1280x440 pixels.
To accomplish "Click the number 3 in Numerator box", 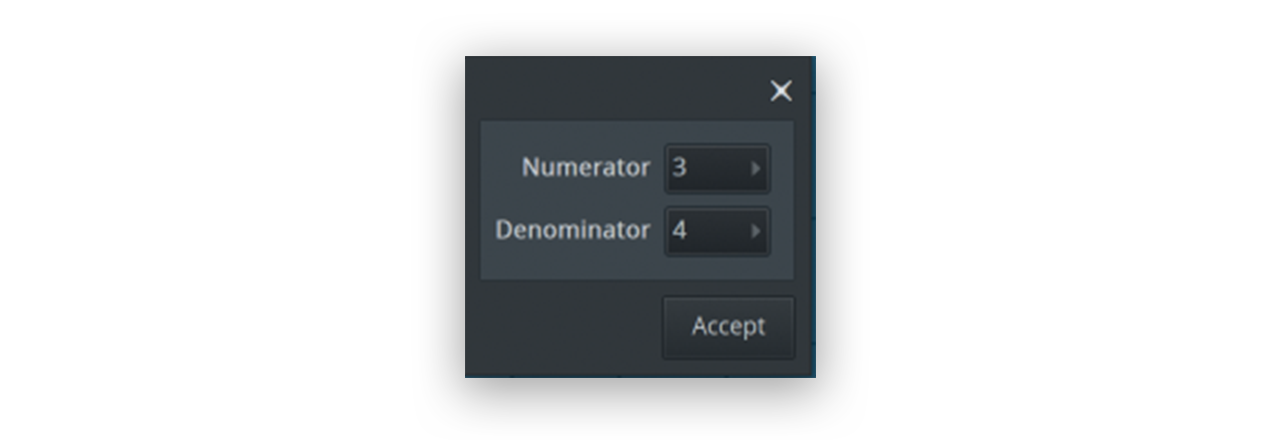I will tap(679, 168).
